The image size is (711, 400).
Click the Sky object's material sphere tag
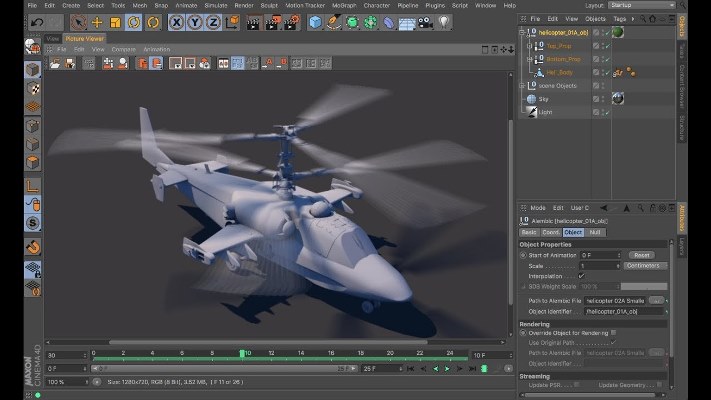point(618,98)
